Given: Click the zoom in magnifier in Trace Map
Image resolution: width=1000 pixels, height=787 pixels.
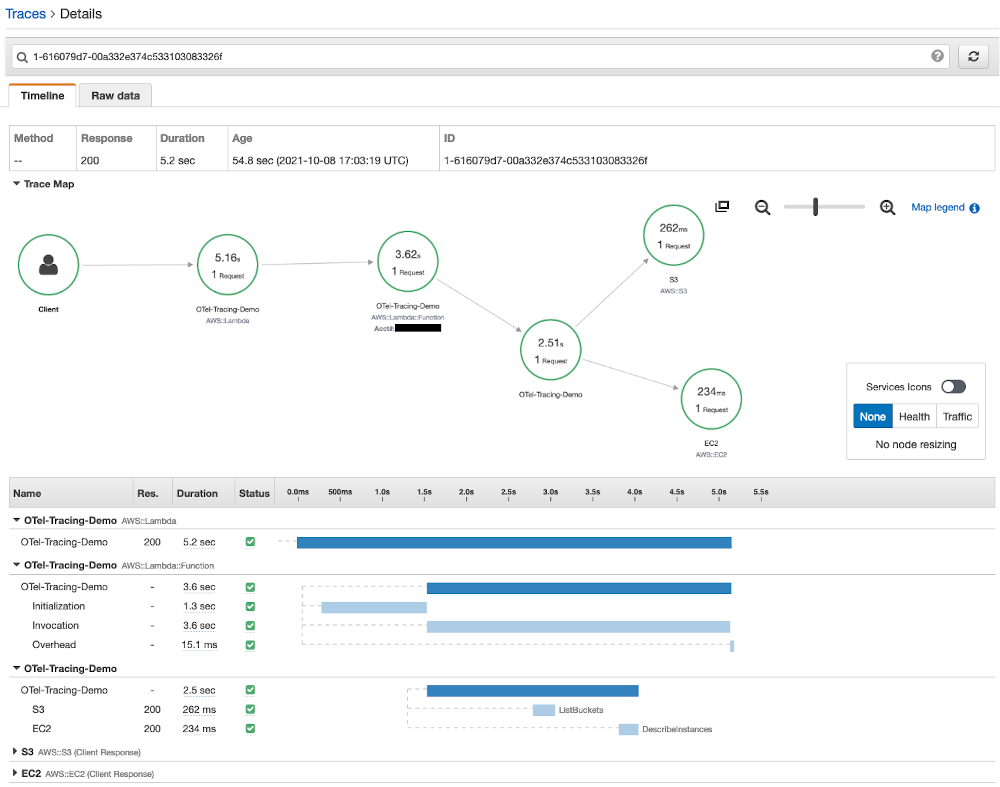Looking at the screenshot, I should pos(887,207).
